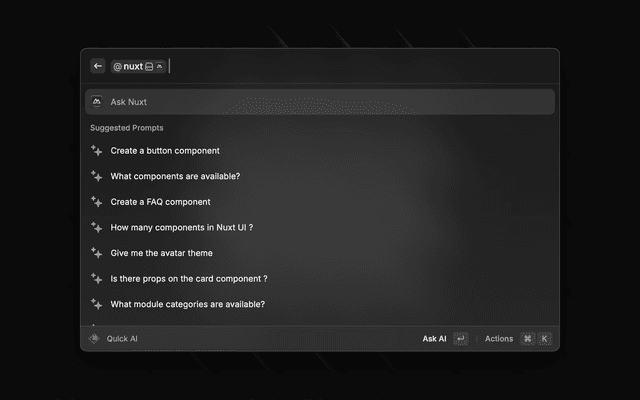This screenshot has height=400, width=640.
Task: Click sparkle icon next to What module categories
Action: click(96, 304)
